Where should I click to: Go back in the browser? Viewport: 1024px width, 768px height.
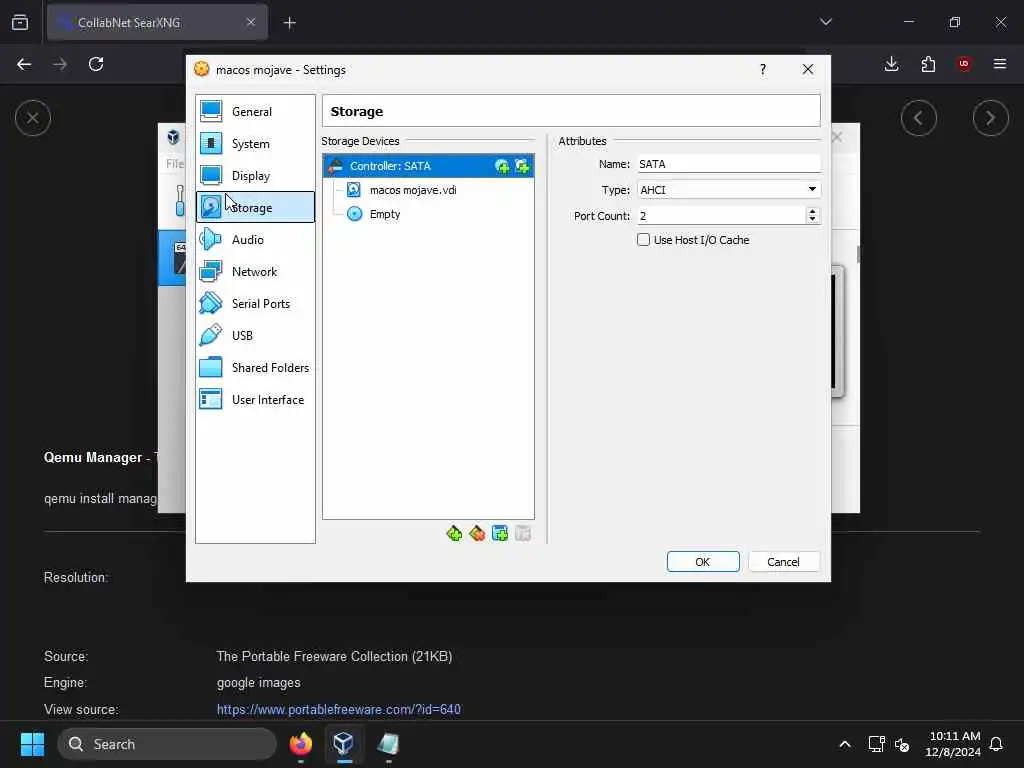24,64
